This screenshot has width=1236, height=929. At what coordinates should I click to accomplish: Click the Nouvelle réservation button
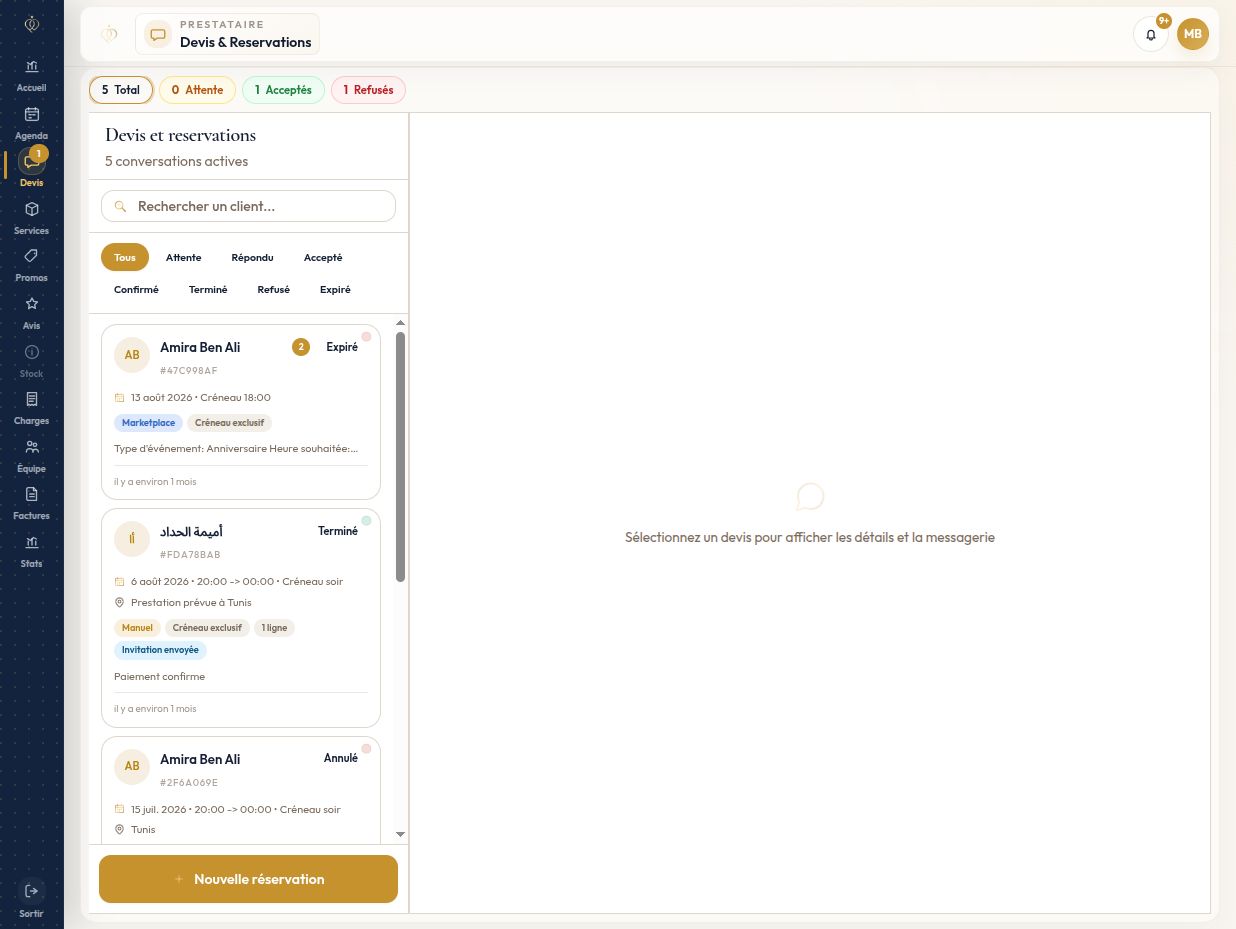pyautogui.click(x=248, y=879)
